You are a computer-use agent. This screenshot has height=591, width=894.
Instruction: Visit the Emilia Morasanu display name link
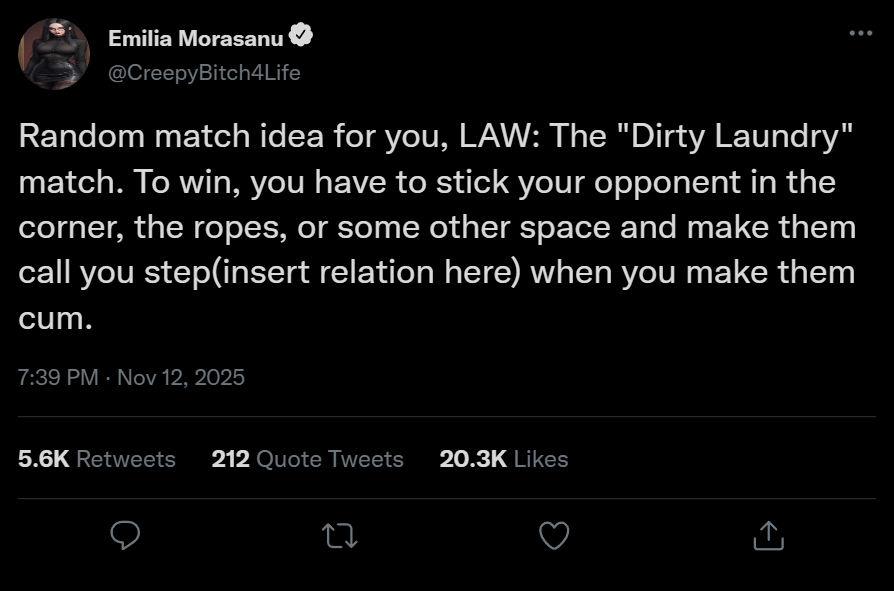(x=195, y=39)
